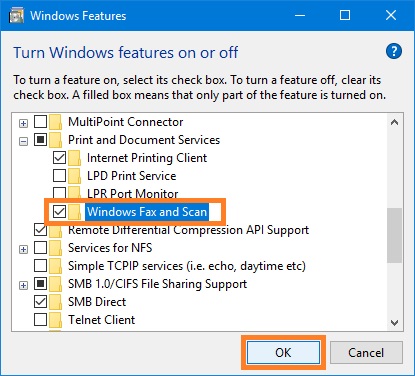Enable the LPD Print Service checkbox
This screenshot has width=415, height=376.
59,175
